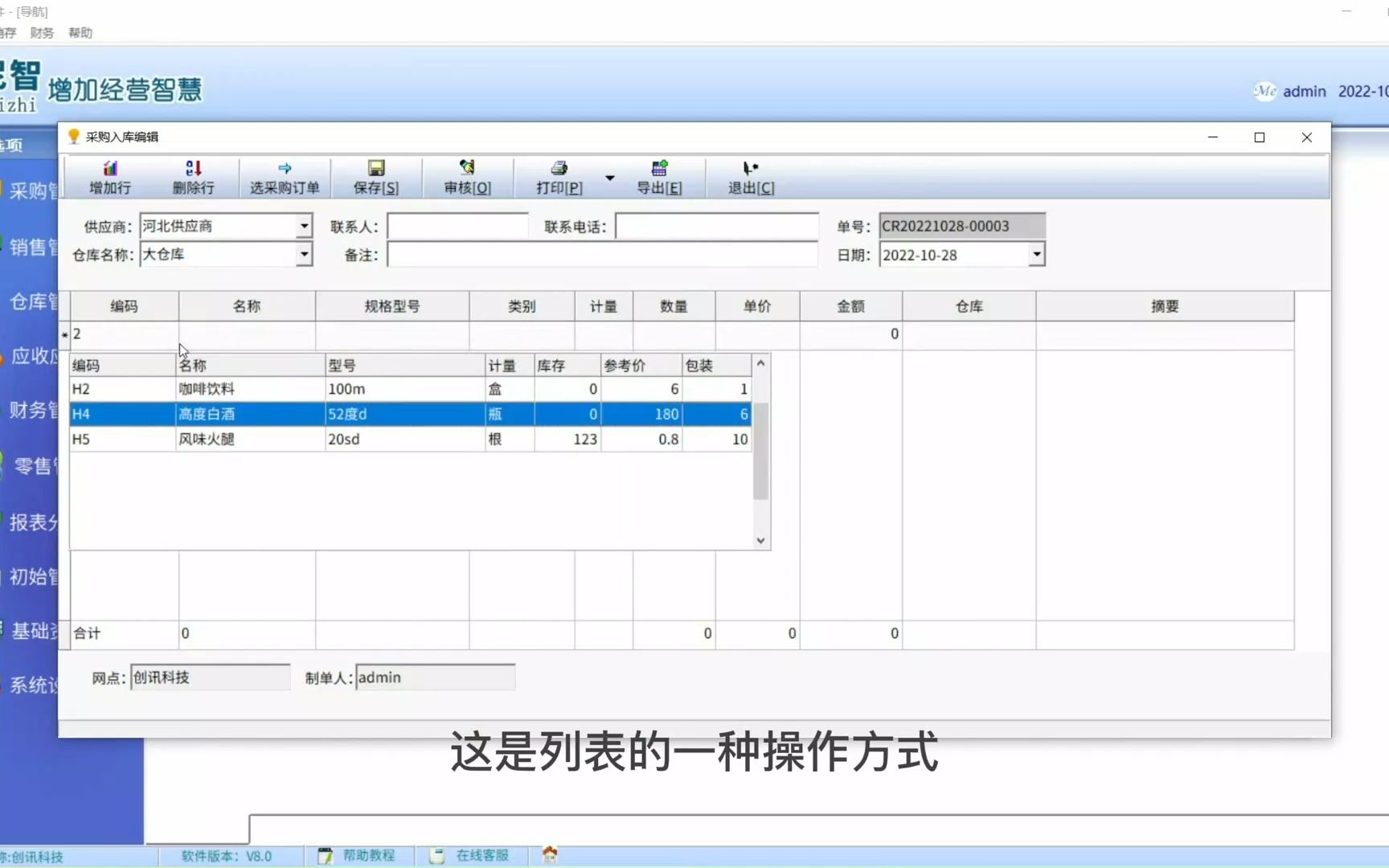Image resolution: width=1389 pixels, height=868 pixels.
Task: Expand the print options arrow beside 打印
Action: 610,178
